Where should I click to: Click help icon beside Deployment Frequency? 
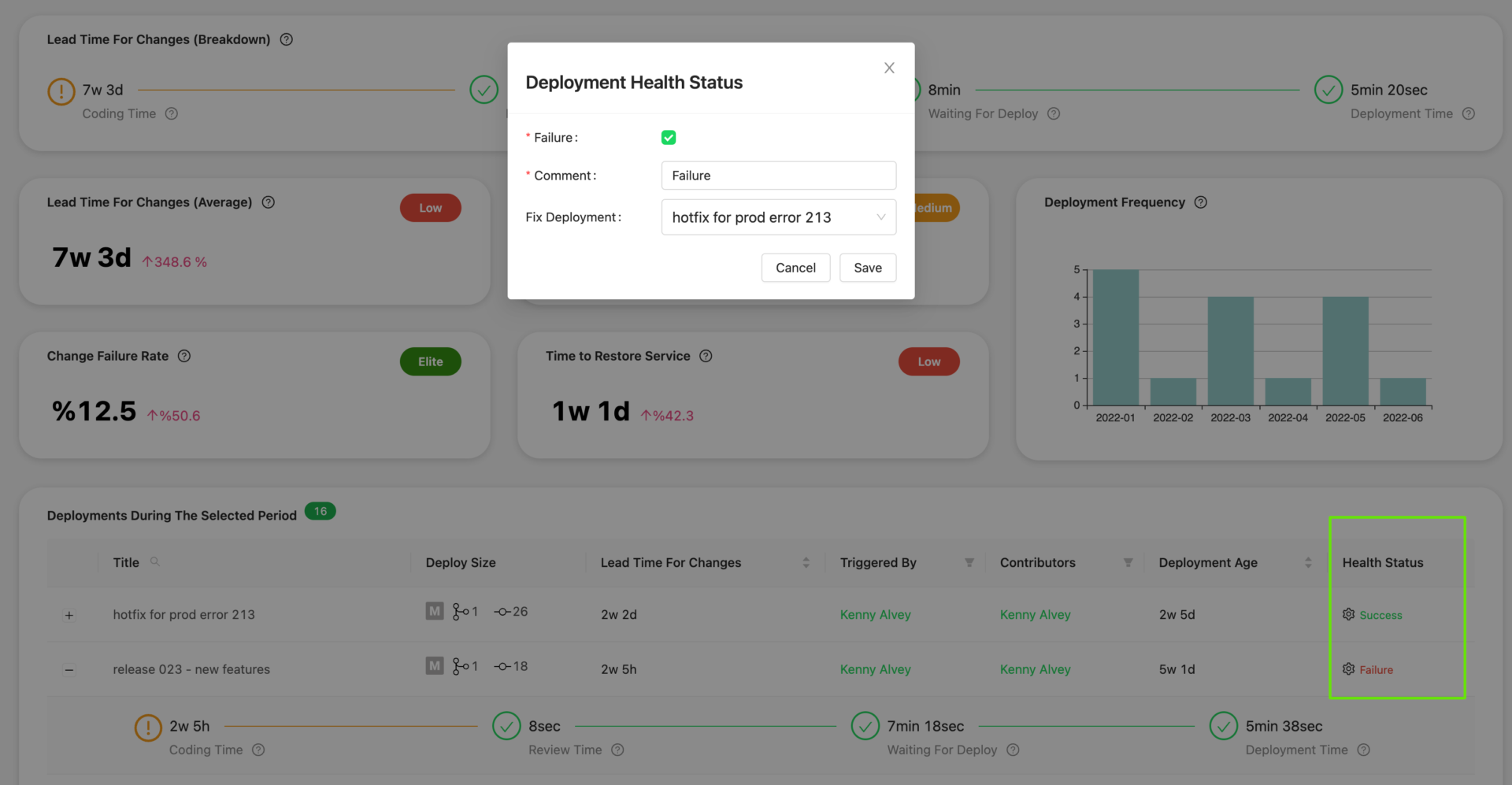[1200, 202]
